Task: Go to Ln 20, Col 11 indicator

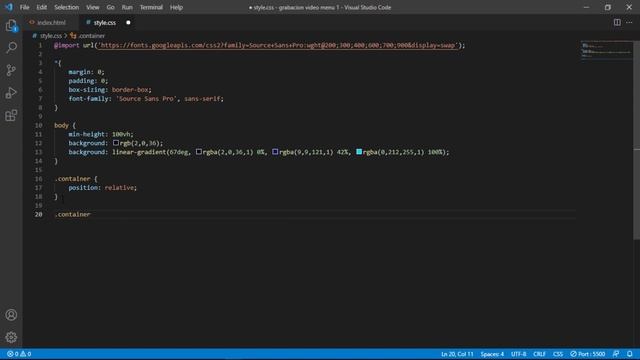Action: (x=457, y=354)
